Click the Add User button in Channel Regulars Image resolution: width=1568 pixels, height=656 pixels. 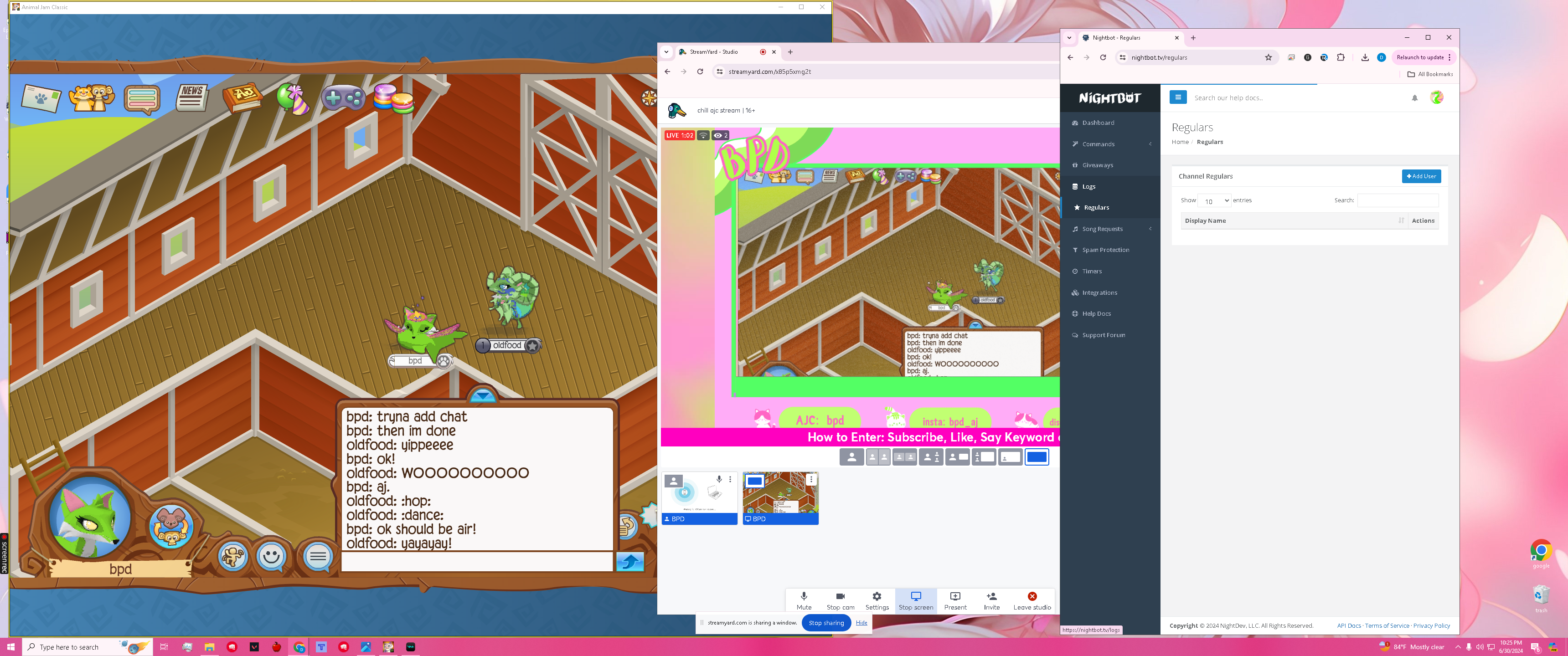(1421, 176)
